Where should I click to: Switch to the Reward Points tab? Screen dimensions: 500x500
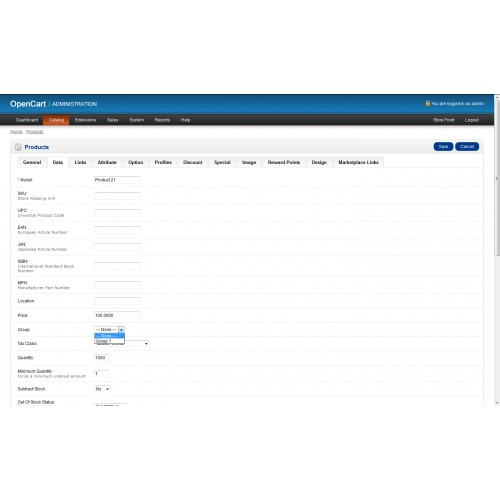pyautogui.click(x=284, y=162)
